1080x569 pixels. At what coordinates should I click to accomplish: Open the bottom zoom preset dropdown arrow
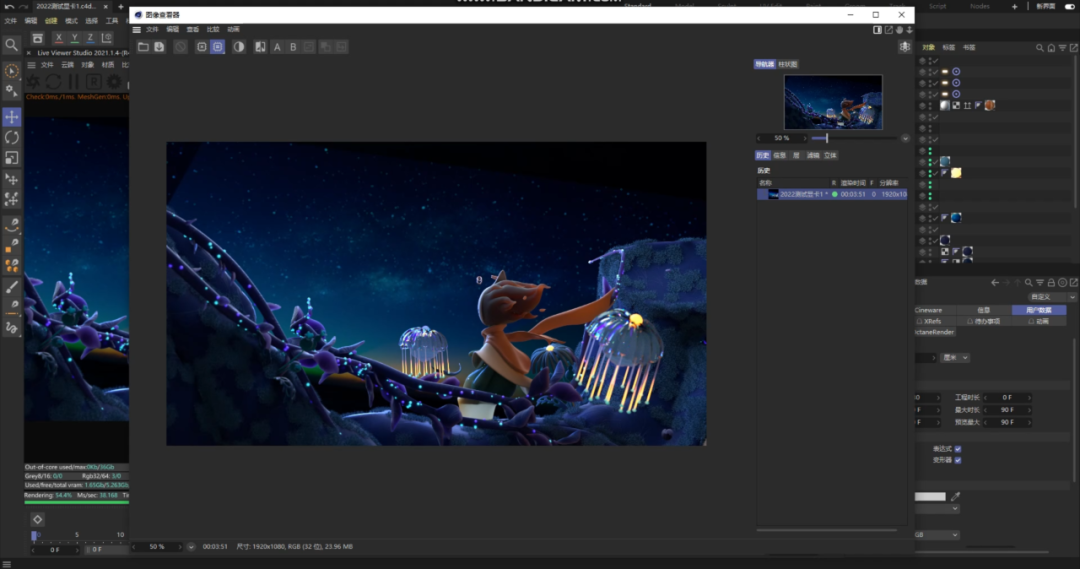[x=191, y=547]
